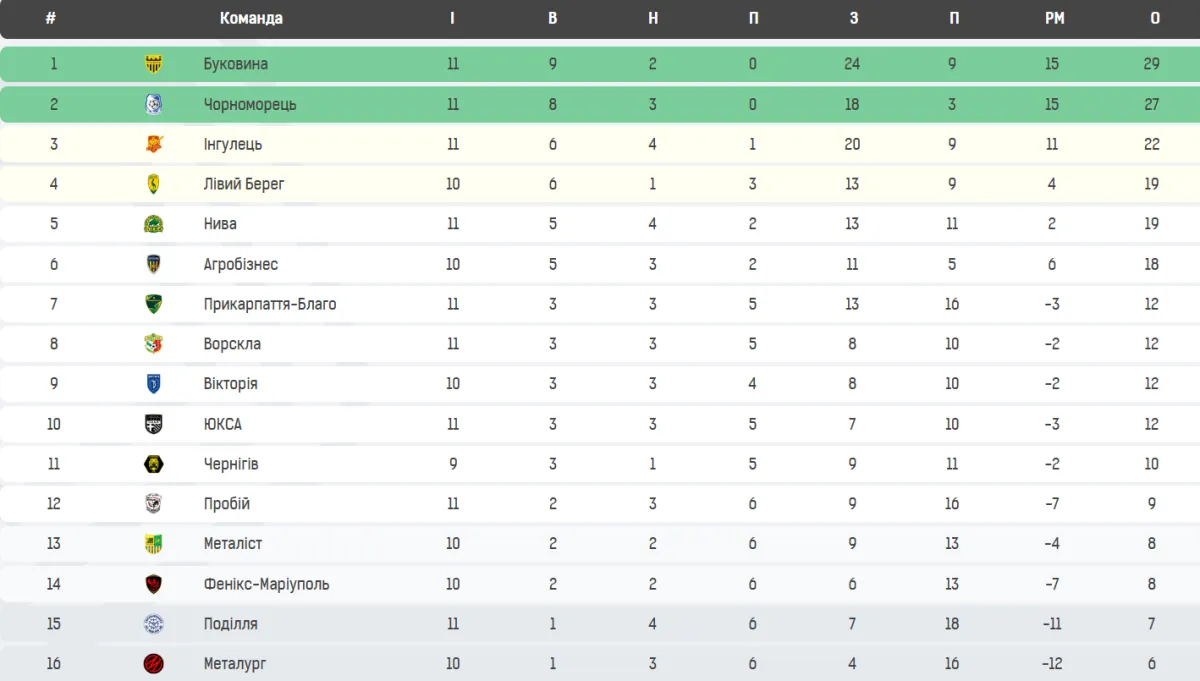This screenshot has width=1200, height=681.
Task: Click the Чорноморець team crest
Action: click(153, 104)
